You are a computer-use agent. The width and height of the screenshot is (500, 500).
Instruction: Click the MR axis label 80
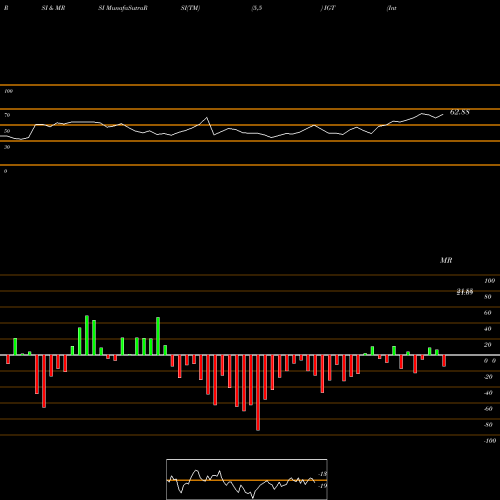488,297
